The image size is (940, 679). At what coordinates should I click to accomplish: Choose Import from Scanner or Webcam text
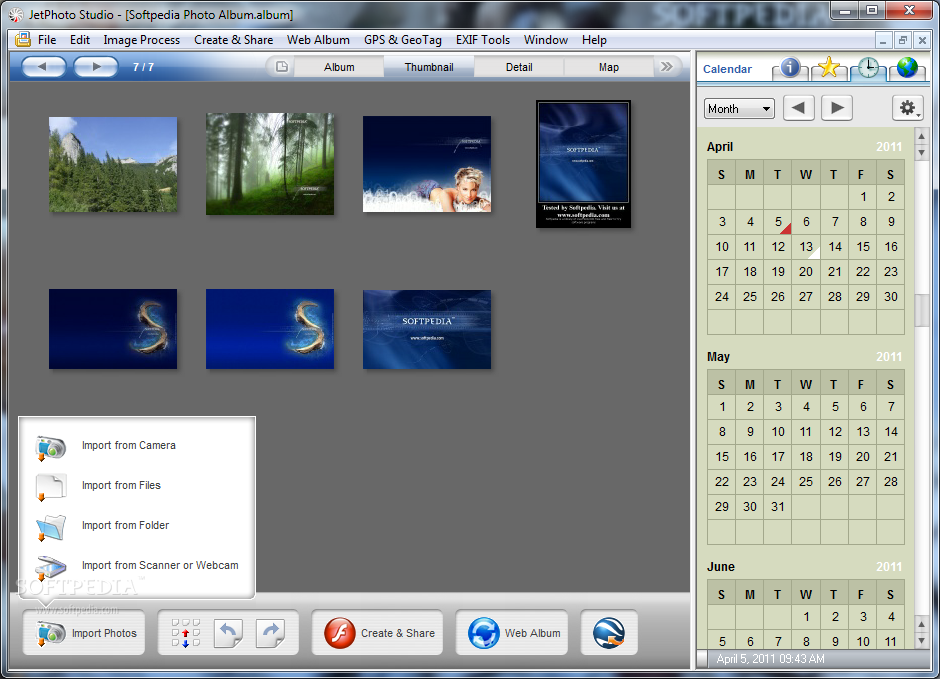tap(160, 565)
